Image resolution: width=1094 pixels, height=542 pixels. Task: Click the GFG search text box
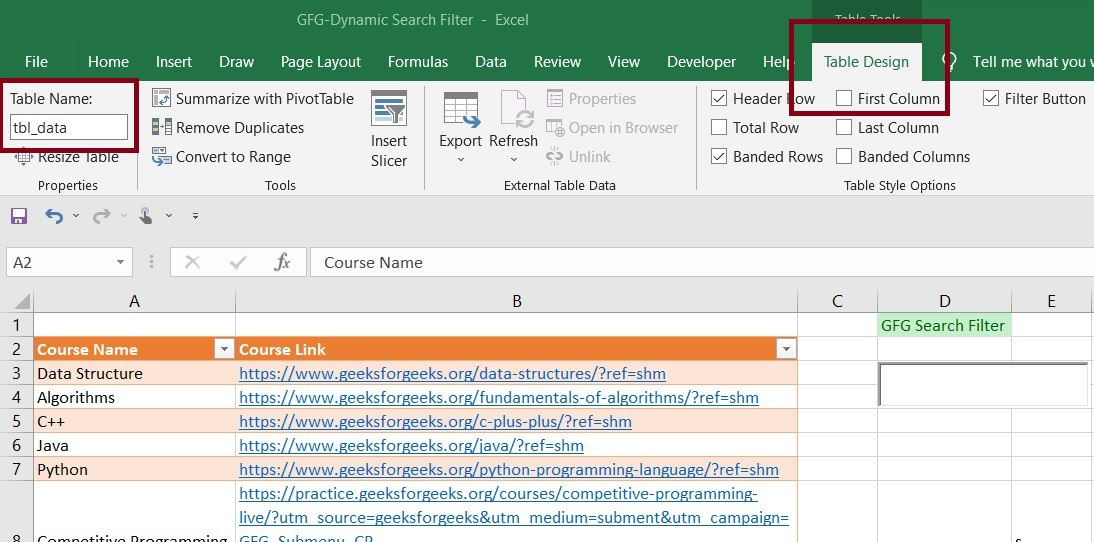[x=983, y=384]
